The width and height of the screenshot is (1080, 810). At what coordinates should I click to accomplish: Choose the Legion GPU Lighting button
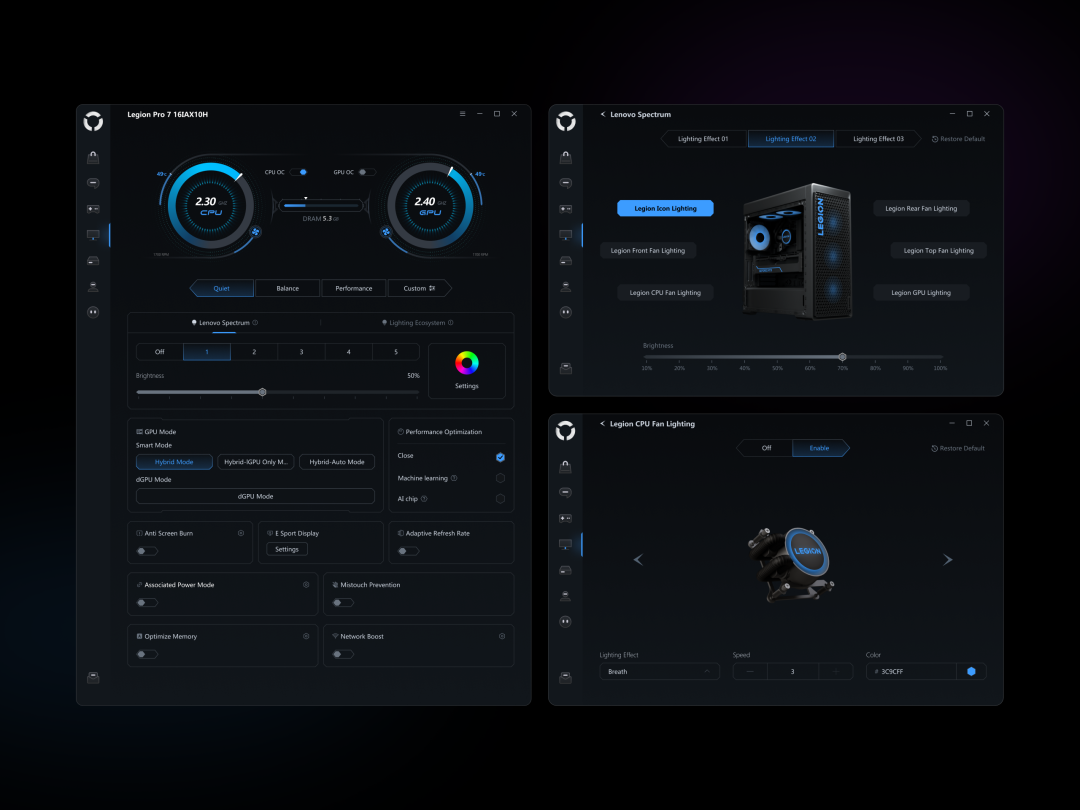click(921, 293)
